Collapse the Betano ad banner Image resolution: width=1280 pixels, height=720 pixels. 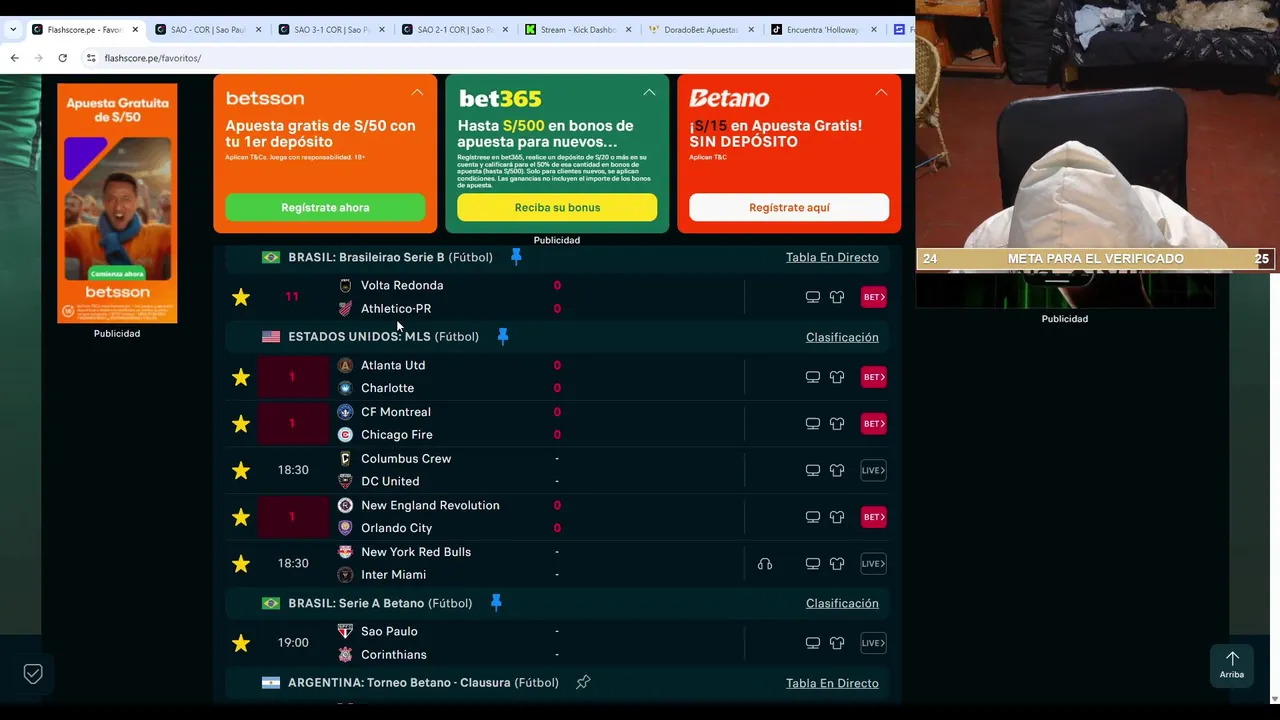881,92
